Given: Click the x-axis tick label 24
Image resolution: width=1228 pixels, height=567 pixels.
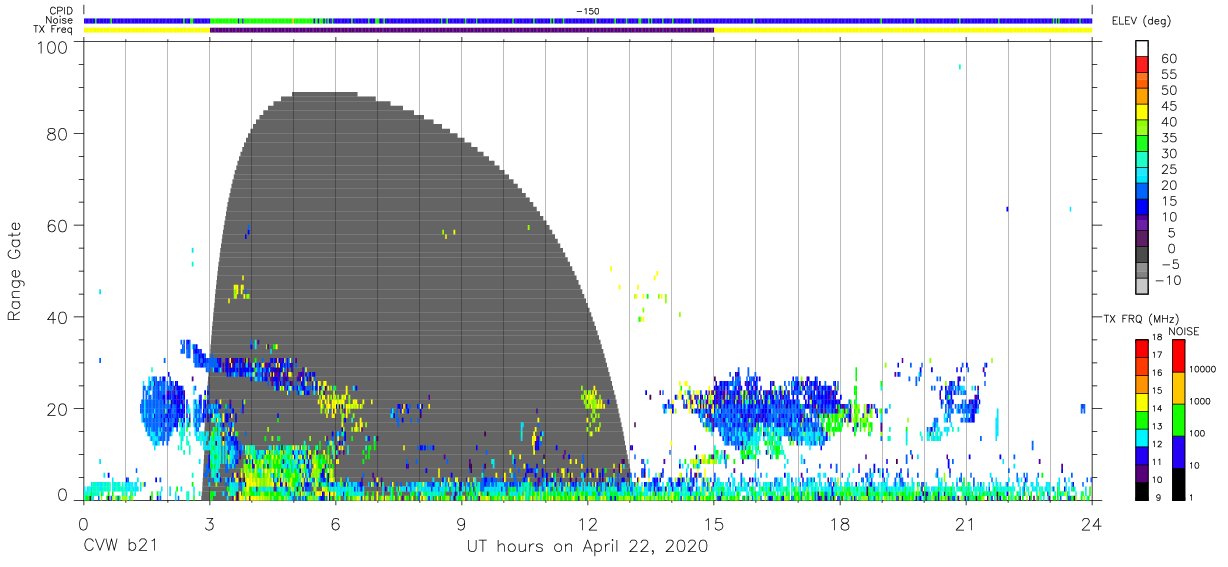Looking at the screenshot, I should coord(1092,523).
